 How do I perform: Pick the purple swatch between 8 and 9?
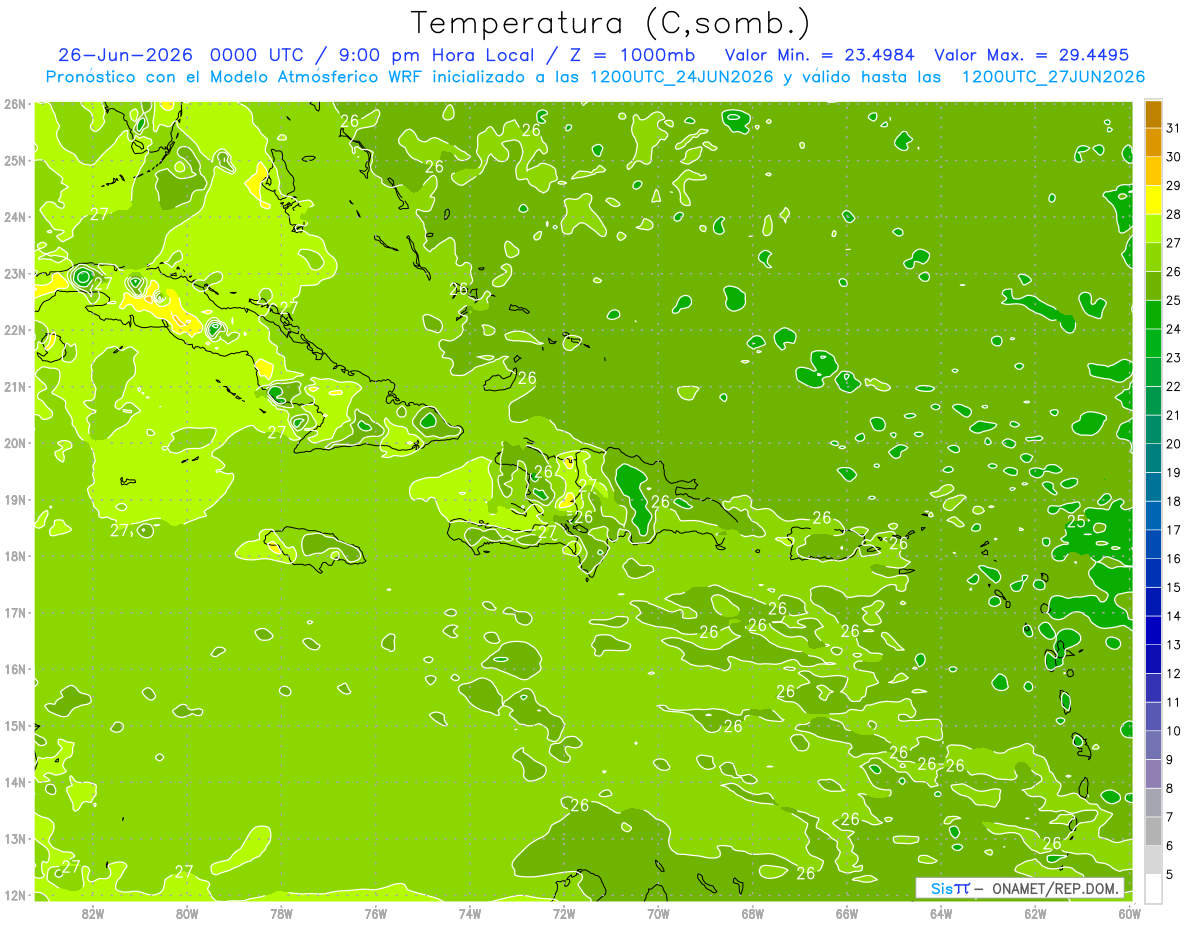coord(1153,774)
